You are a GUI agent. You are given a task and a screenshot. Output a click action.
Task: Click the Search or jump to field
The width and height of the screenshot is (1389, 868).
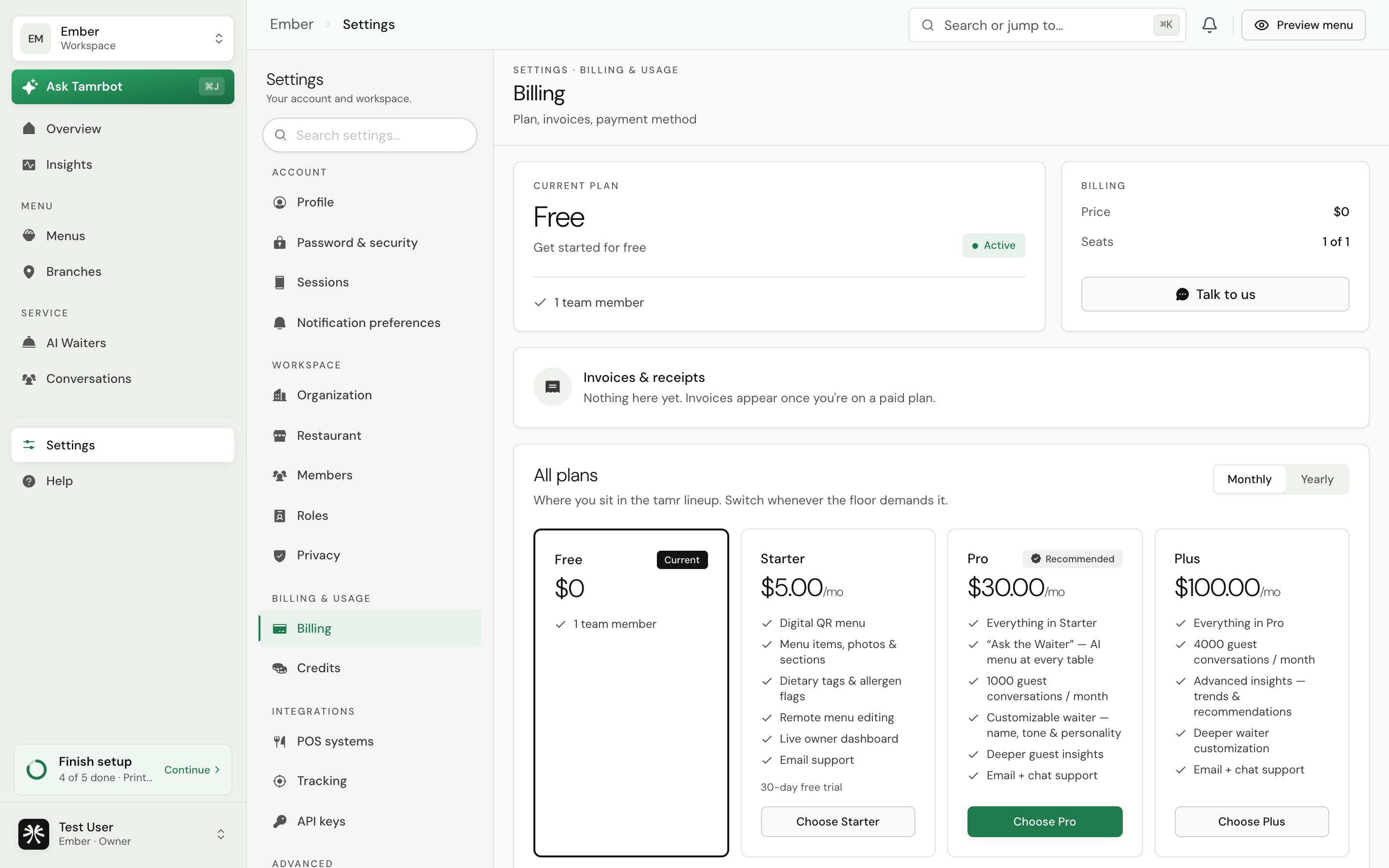pyautogui.click(x=1047, y=25)
